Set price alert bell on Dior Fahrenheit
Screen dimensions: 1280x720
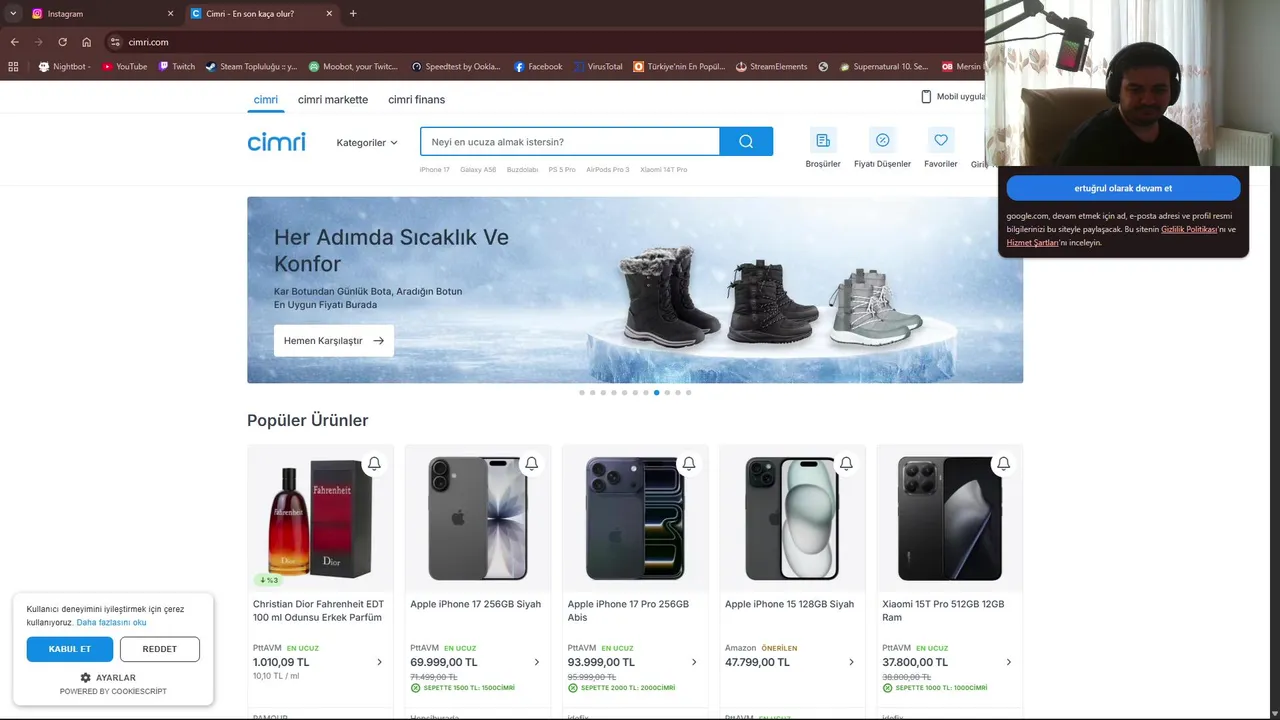coord(374,464)
